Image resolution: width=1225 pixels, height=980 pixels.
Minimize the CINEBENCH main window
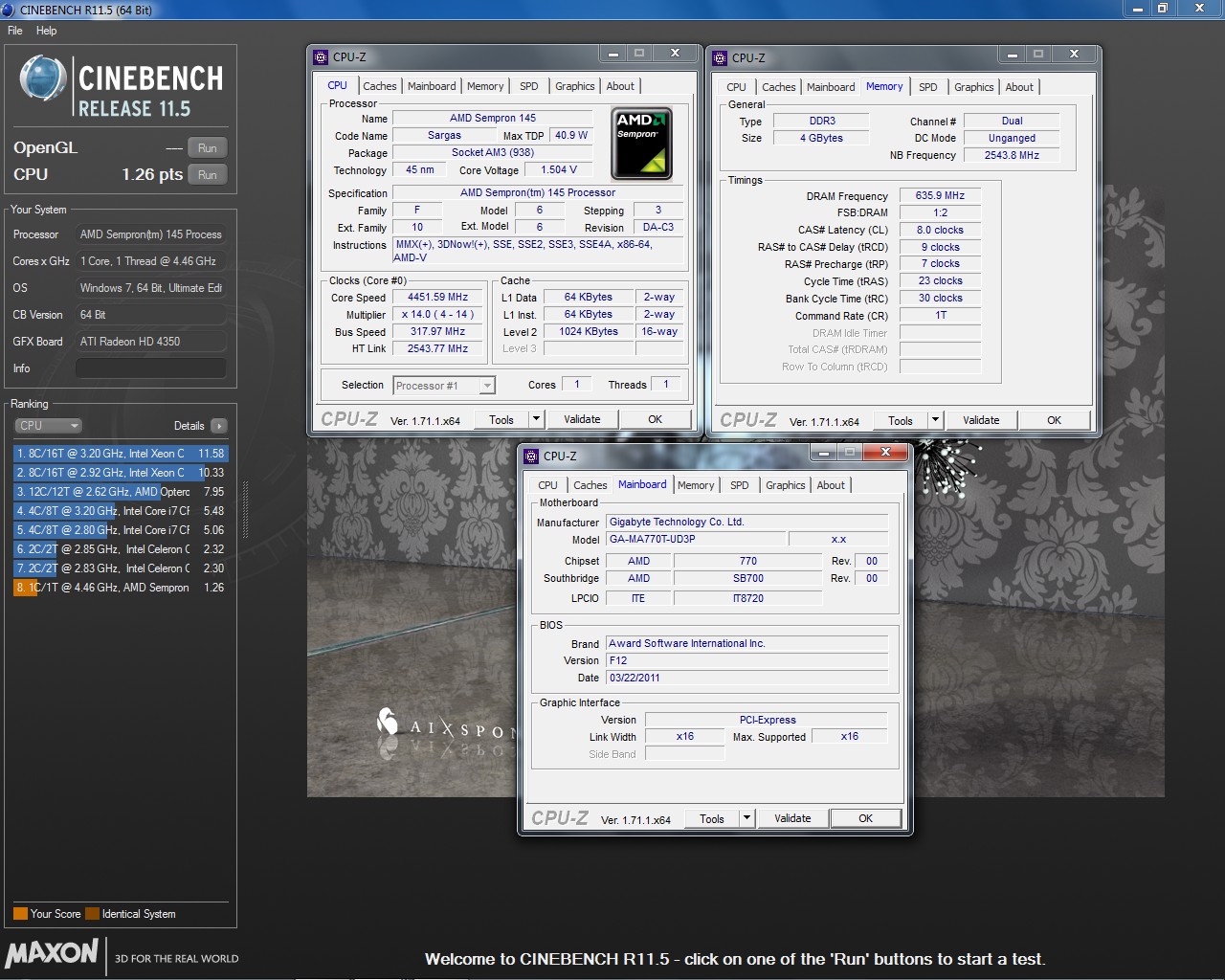1137,9
